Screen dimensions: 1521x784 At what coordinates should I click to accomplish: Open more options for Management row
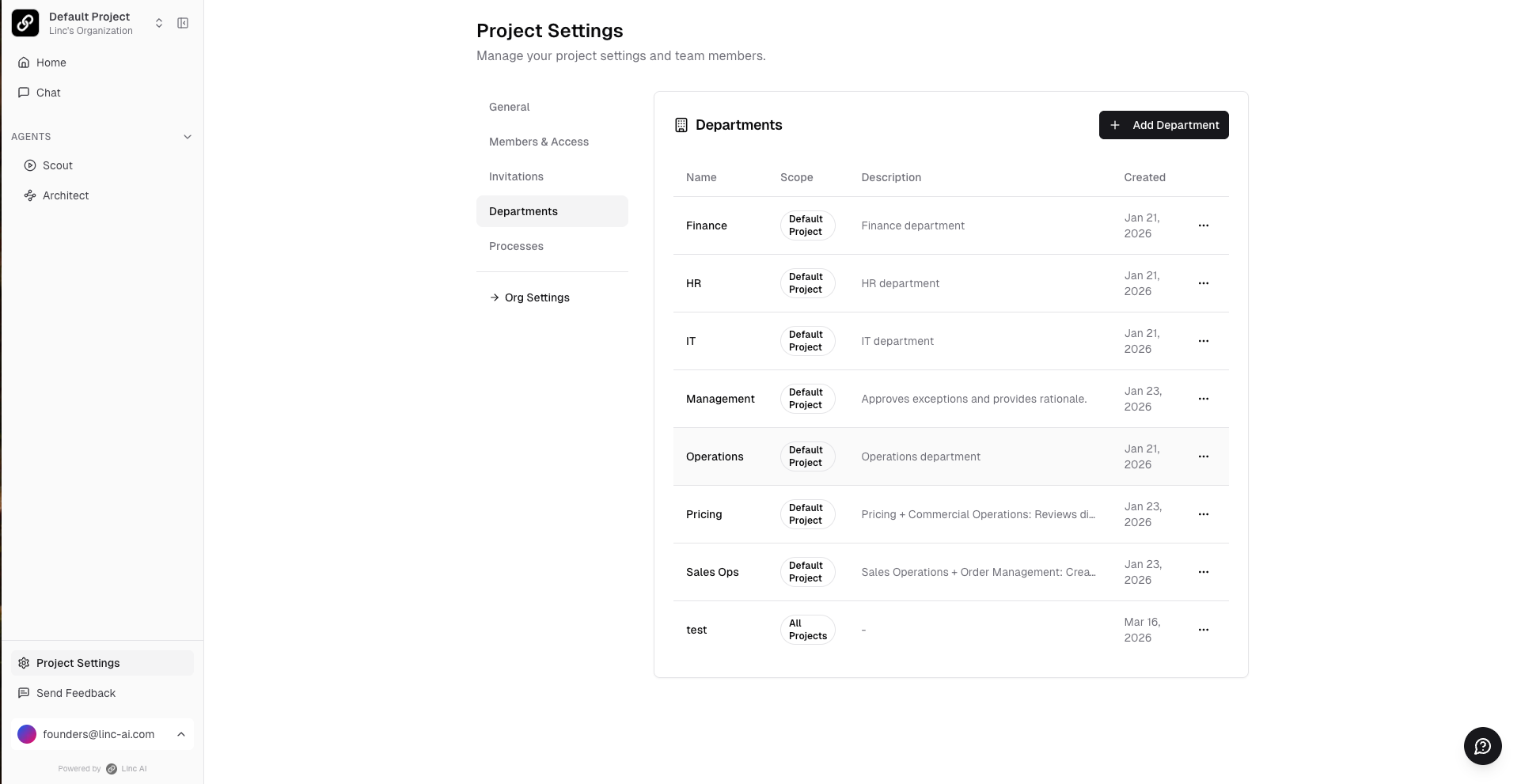coord(1203,399)
